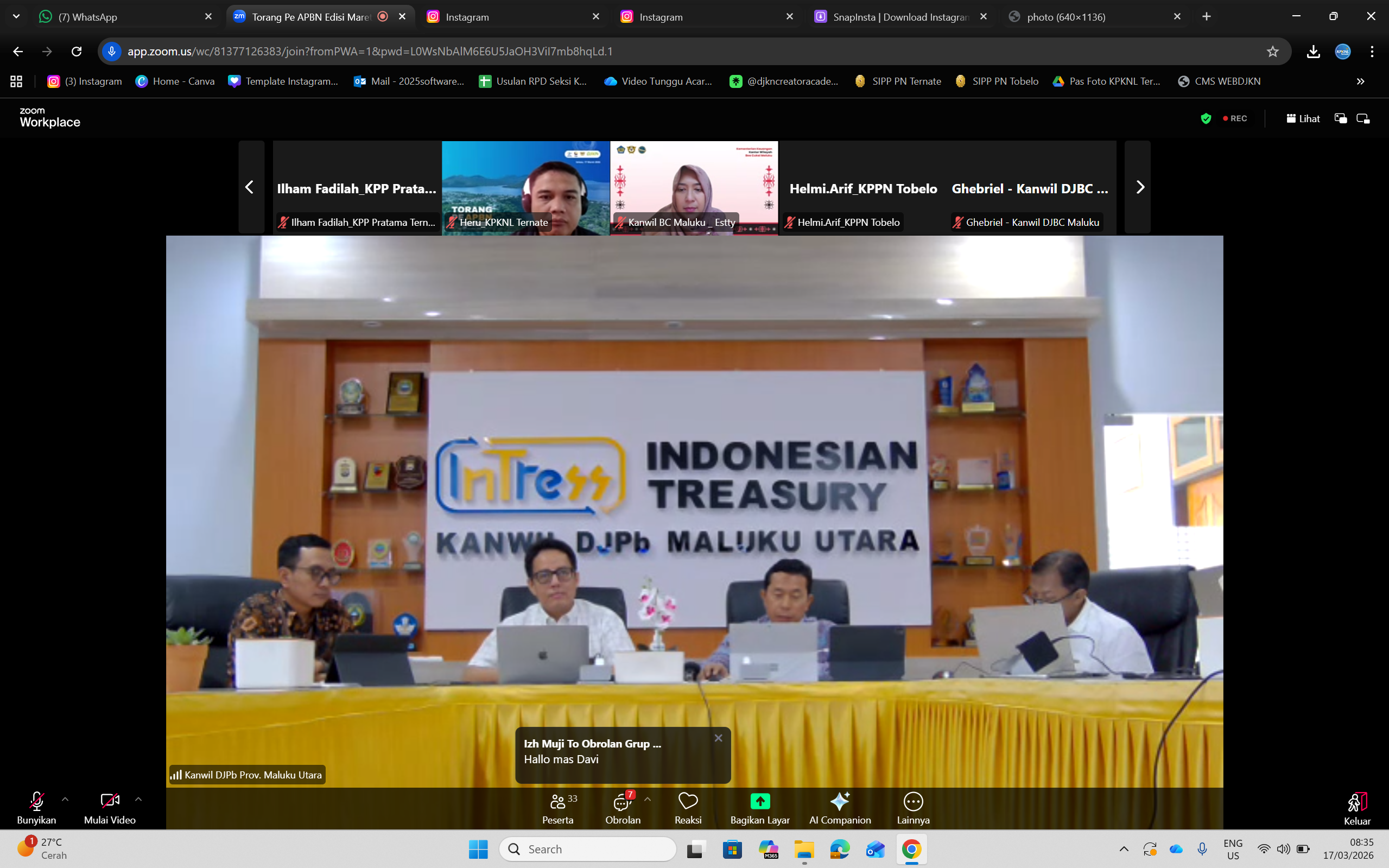Leave the meeting with Keluar
The height and width of the screenshot is (868, 1389).
tap(1357, 807)
